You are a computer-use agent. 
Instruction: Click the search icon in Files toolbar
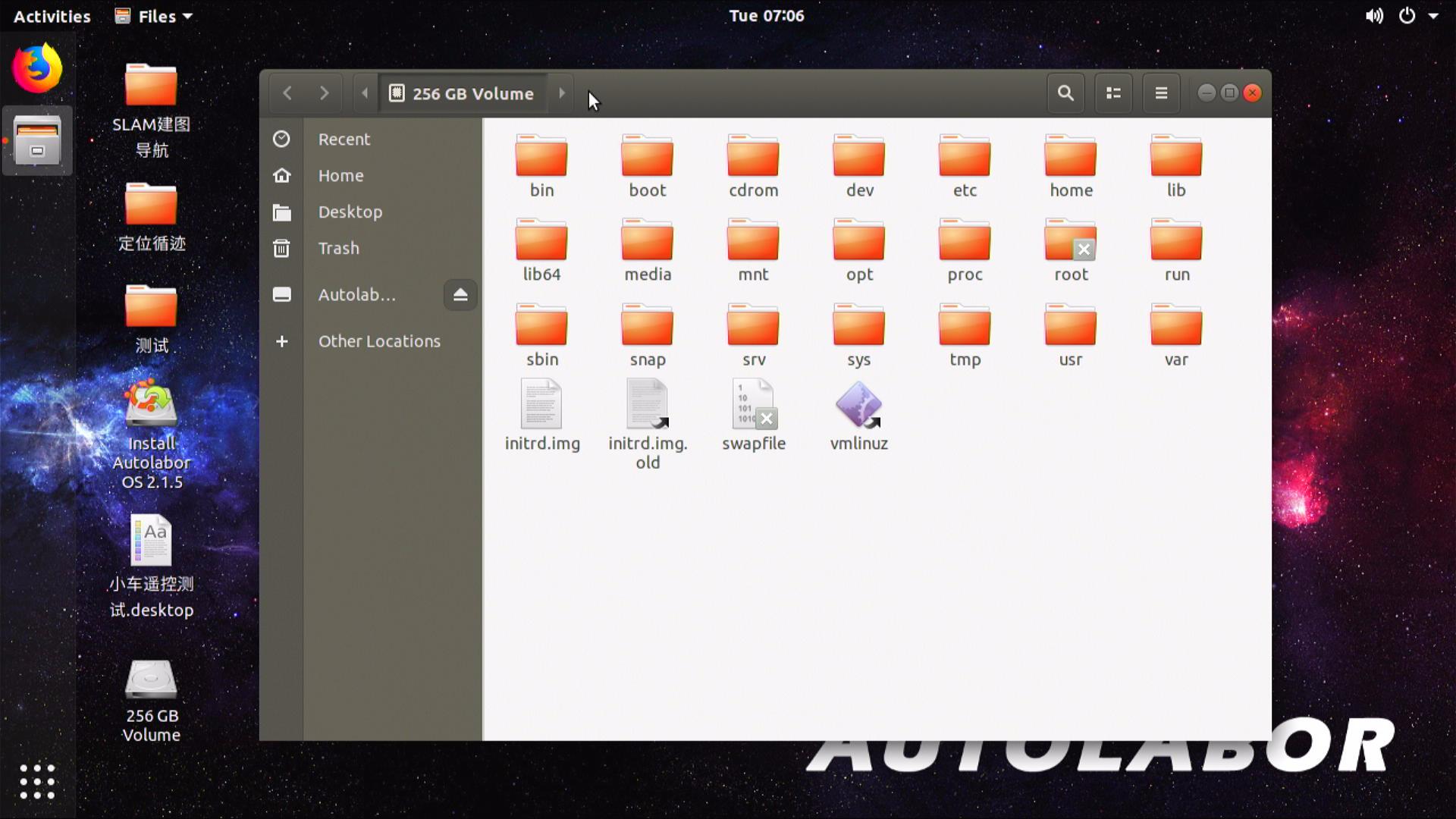[x=1065, y=93]
